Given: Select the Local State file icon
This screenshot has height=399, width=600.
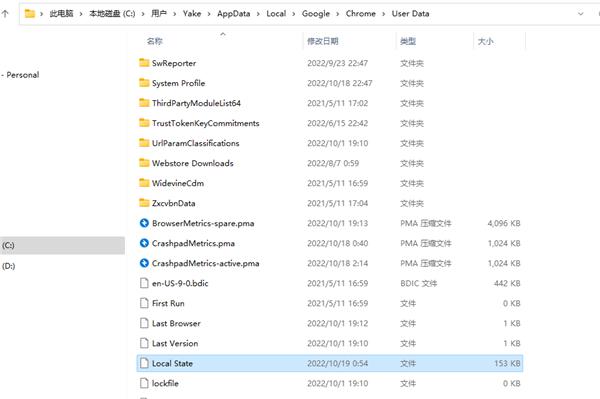Looking at the screenshot, I should coord(144,363).
